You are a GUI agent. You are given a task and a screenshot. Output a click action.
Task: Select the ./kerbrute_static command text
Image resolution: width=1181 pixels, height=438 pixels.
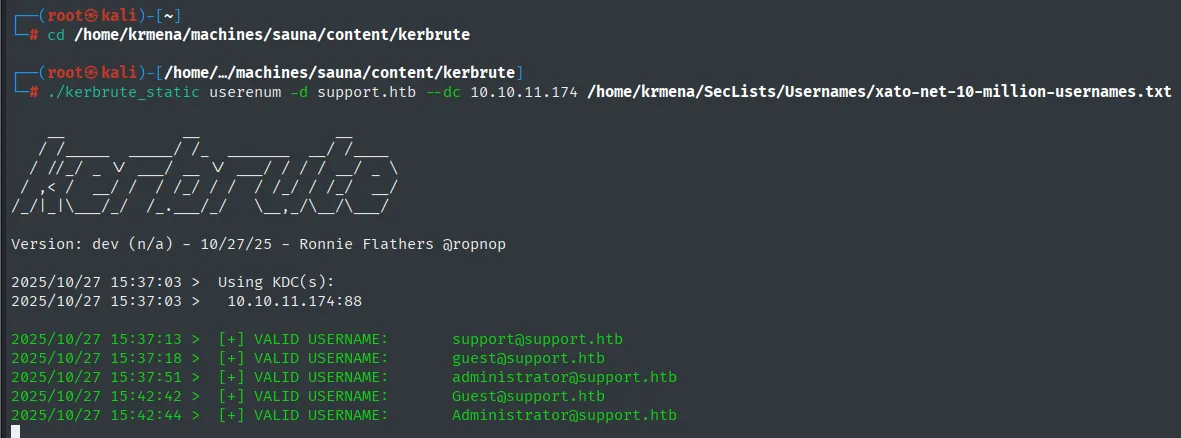[x=124, y=92]
